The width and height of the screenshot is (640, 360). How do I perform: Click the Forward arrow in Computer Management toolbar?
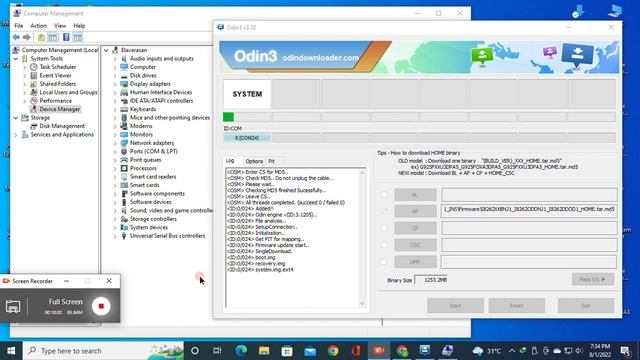(x=27, y=38)
